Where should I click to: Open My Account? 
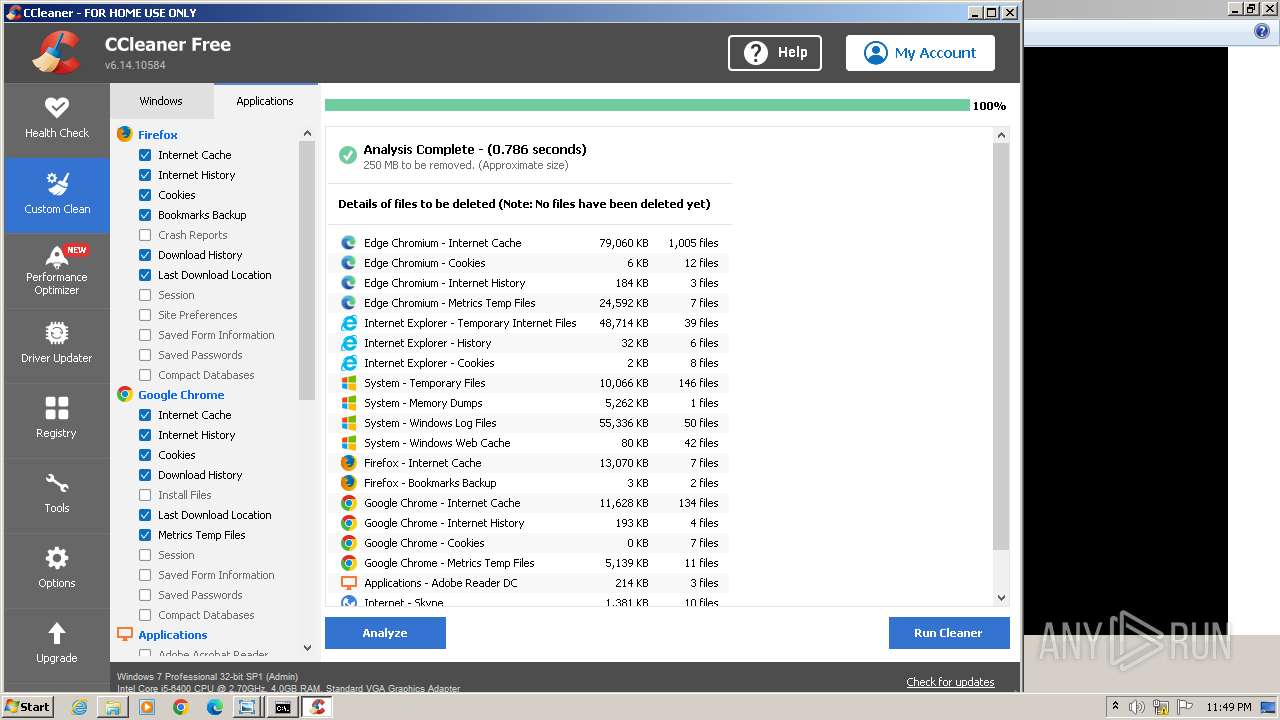click(x=920, y=53)
